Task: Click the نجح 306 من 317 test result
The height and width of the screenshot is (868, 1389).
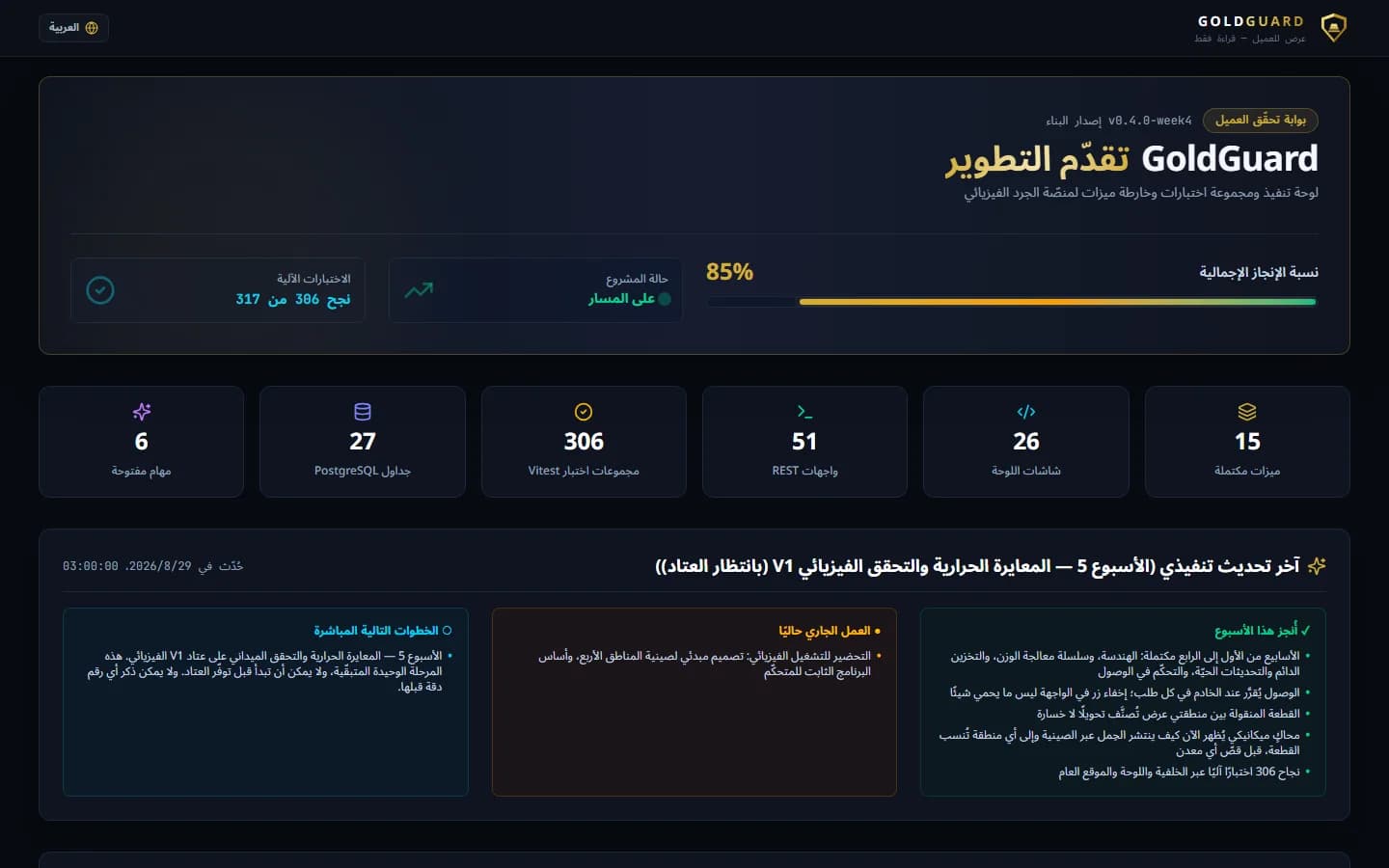Action: click(293, 299)
